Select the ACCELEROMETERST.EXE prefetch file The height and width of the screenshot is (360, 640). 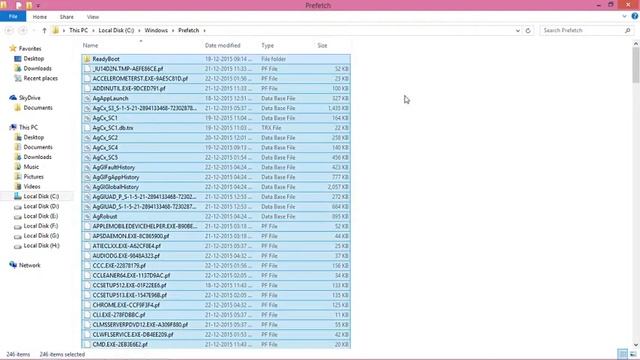coord(216,79)
